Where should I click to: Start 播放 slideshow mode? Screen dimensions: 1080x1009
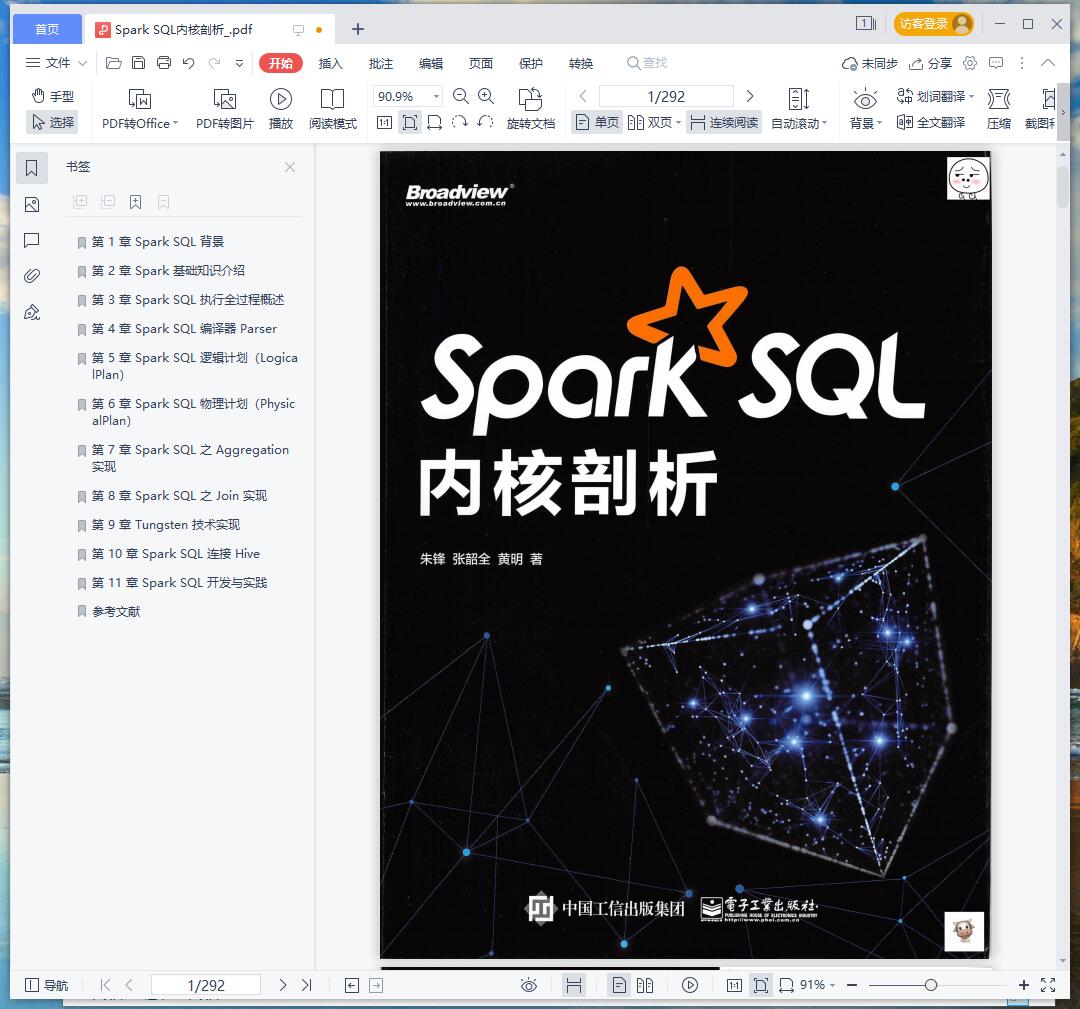(x=280, y=109)
